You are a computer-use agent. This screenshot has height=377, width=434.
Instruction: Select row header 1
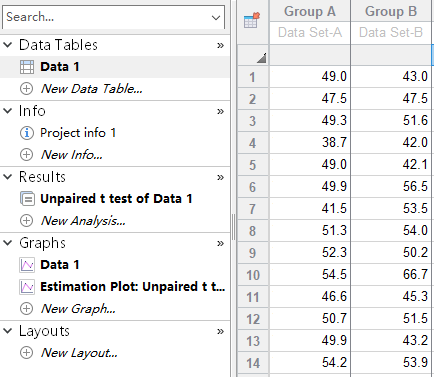click(253, 77)
